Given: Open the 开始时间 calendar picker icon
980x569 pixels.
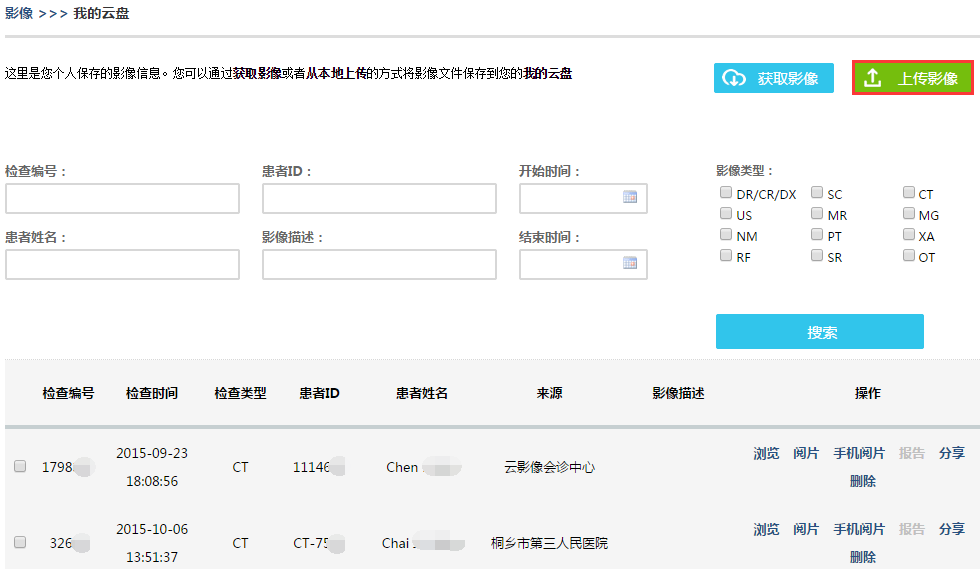Looking at the screenshot, I should [x=630, y=197].
